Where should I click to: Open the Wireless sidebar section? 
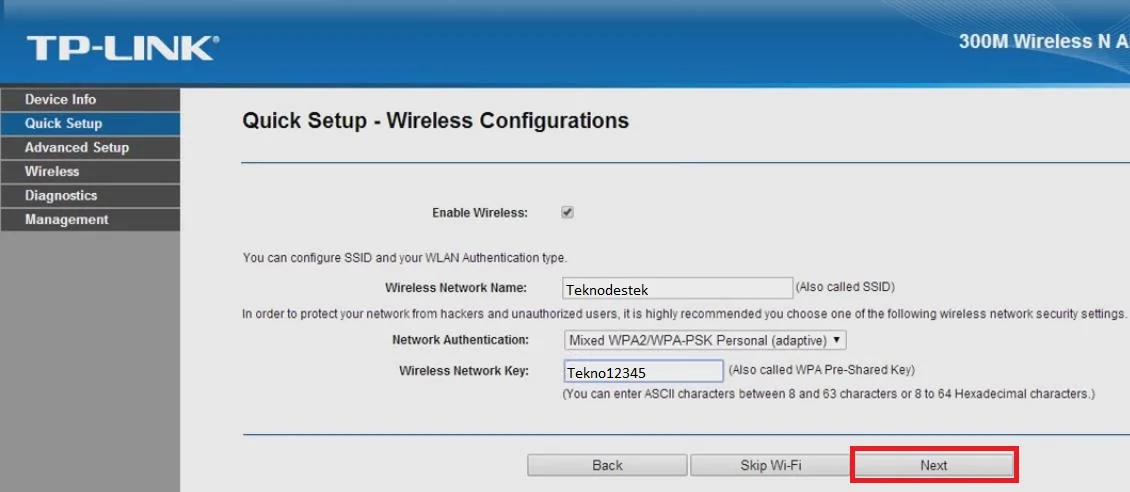pyautogui.click(x=52, y=171)
